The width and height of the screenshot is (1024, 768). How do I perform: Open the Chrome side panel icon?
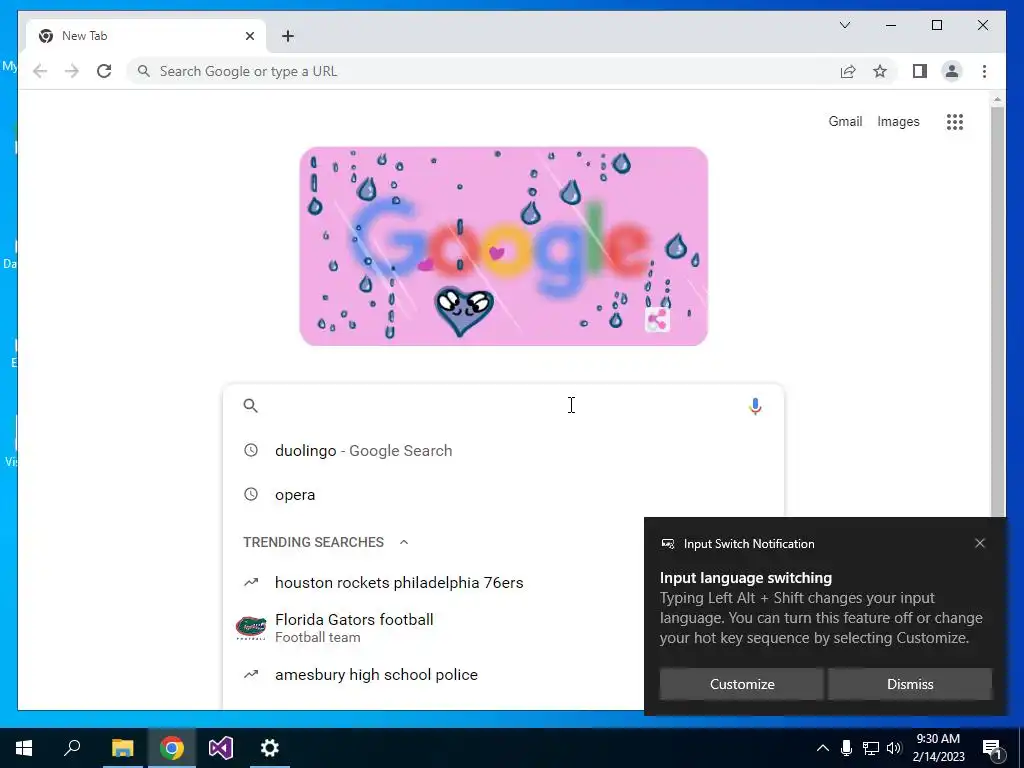(920, 71)
